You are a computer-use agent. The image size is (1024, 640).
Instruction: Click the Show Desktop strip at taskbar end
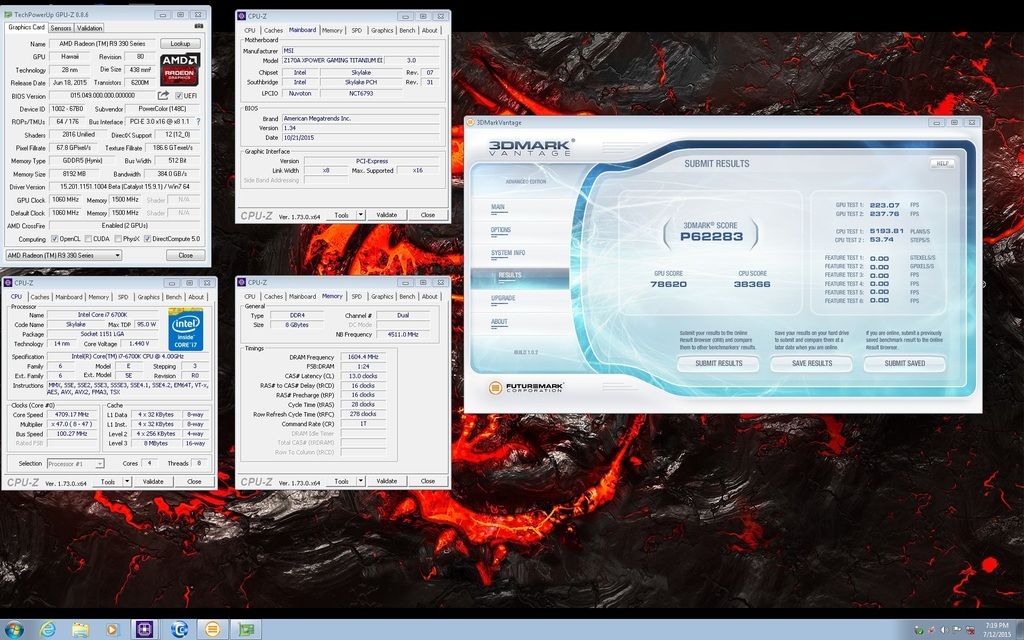tap(1021, 630)
